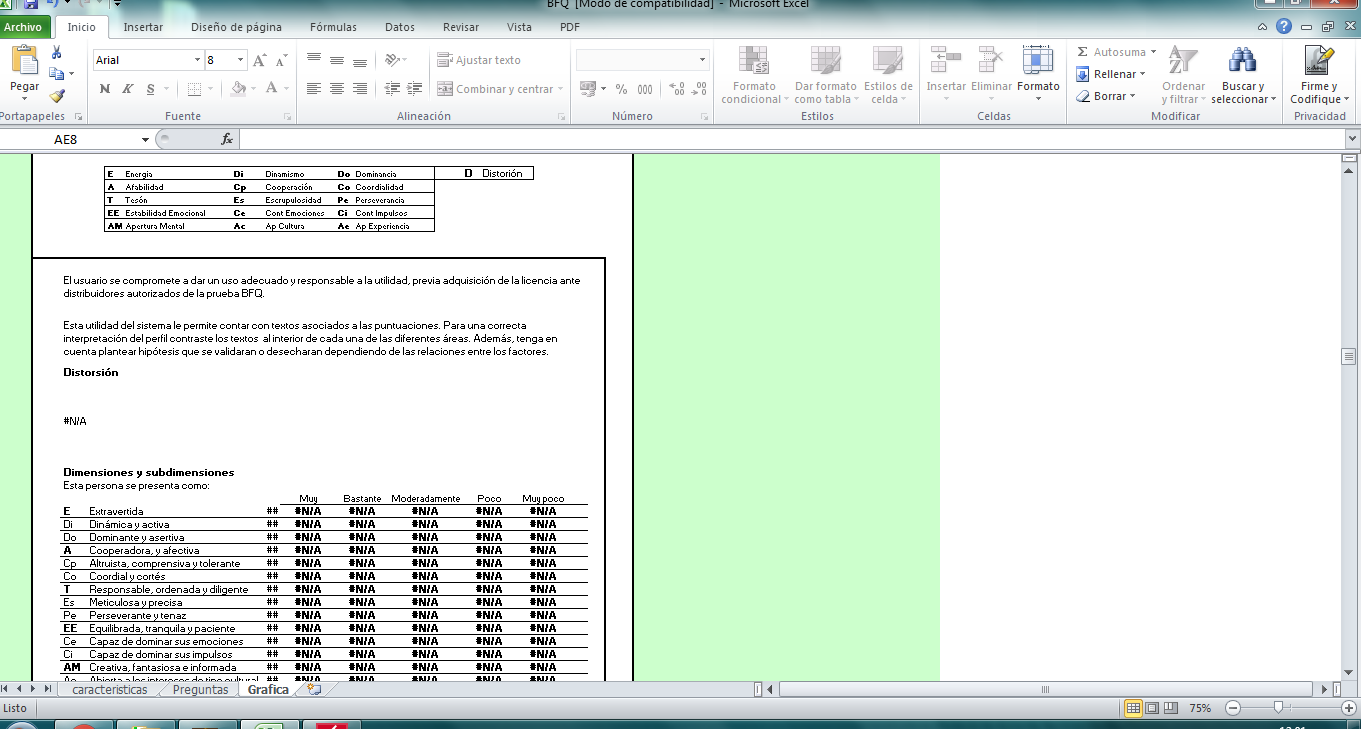Click the Cut scissors icon

[x=56, y=53]
